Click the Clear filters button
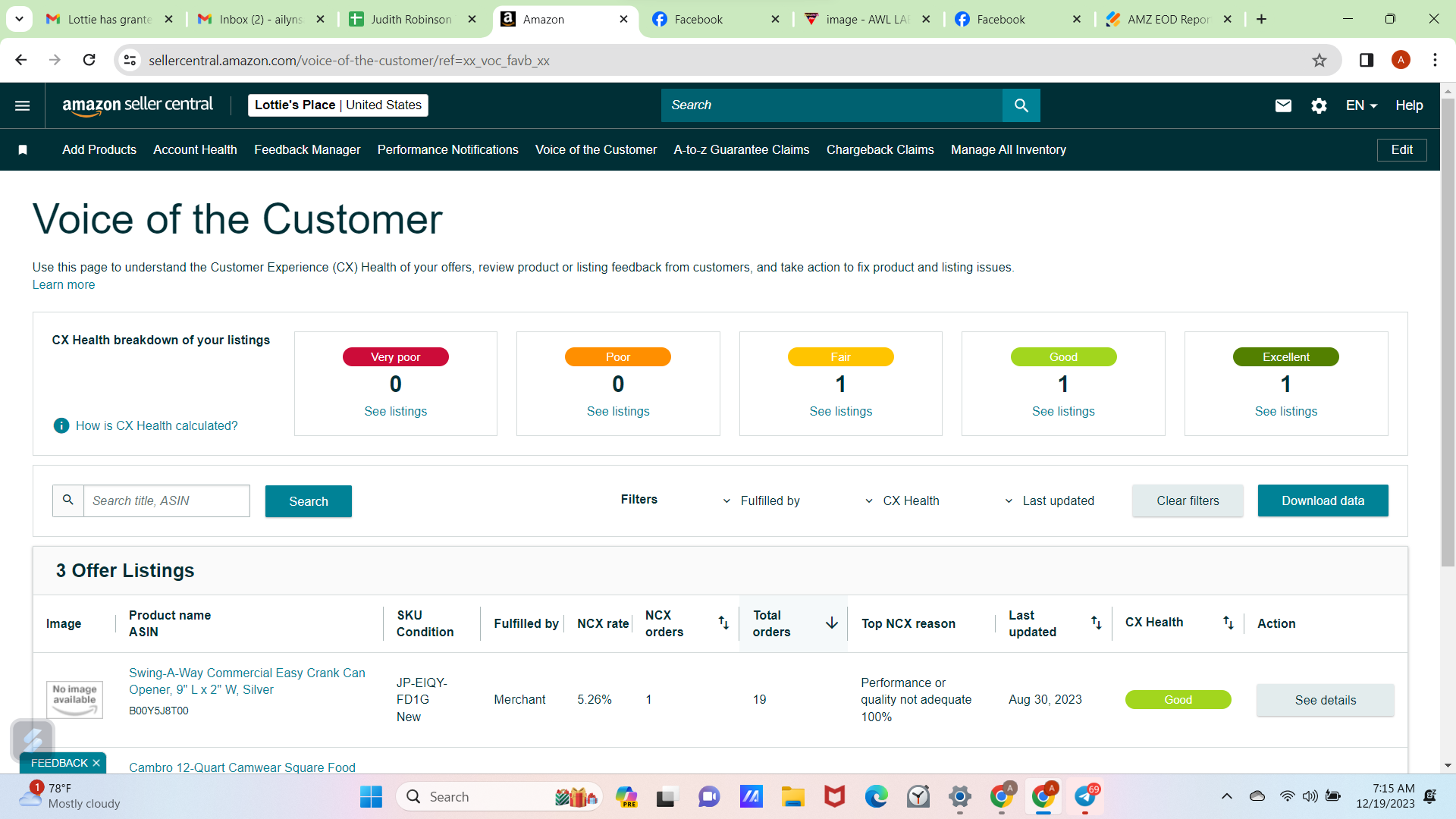This screenshot has width=1456, height=819. click(x=1188, y=500)
